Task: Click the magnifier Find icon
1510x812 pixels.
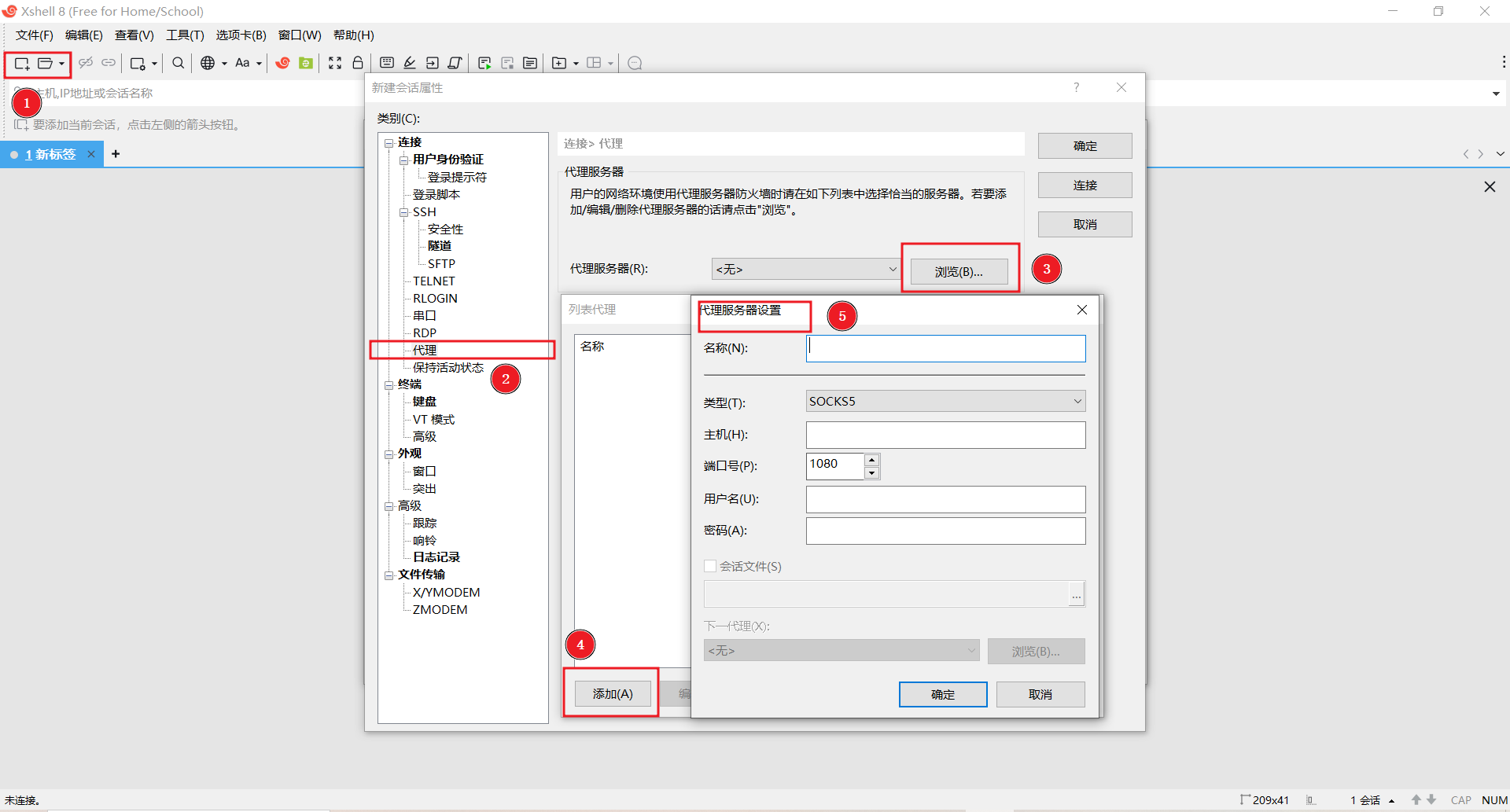Action: pos(179,63)
